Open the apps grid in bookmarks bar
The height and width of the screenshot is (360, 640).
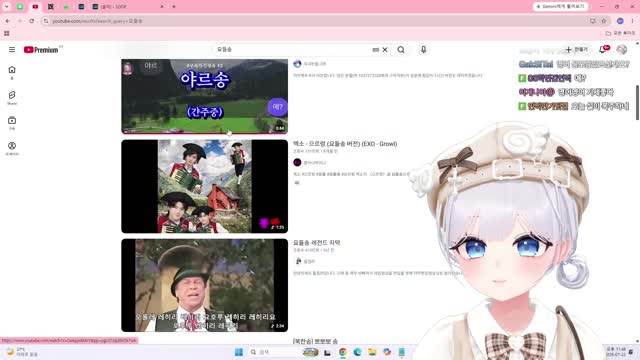(x=7, y=33)
